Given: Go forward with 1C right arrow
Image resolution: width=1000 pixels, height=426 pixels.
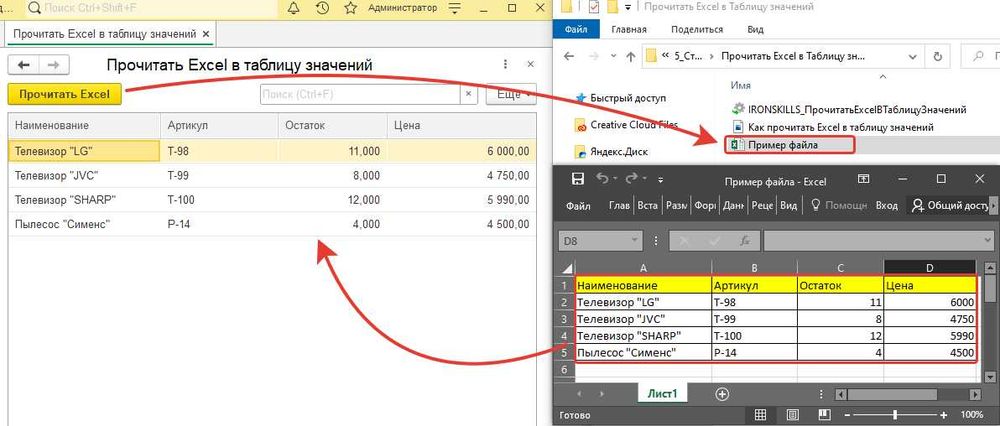Looking at the screenshot, I should pos(54,65).
